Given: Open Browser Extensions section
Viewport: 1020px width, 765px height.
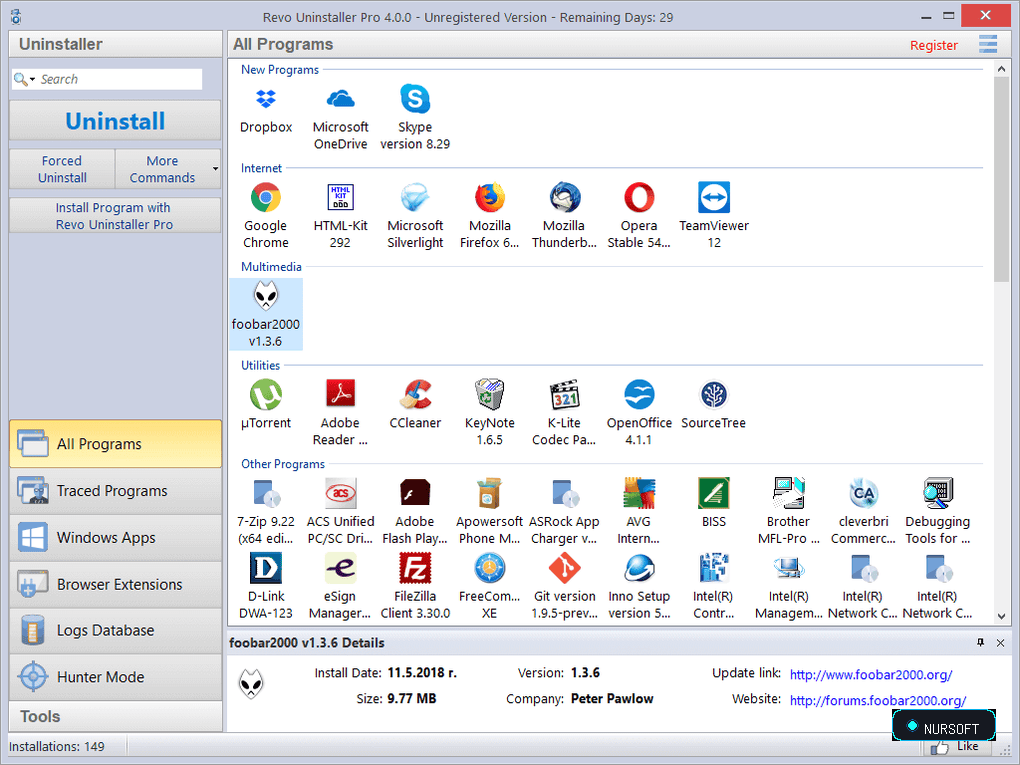Looking at the screenshot, I should 115,584.
